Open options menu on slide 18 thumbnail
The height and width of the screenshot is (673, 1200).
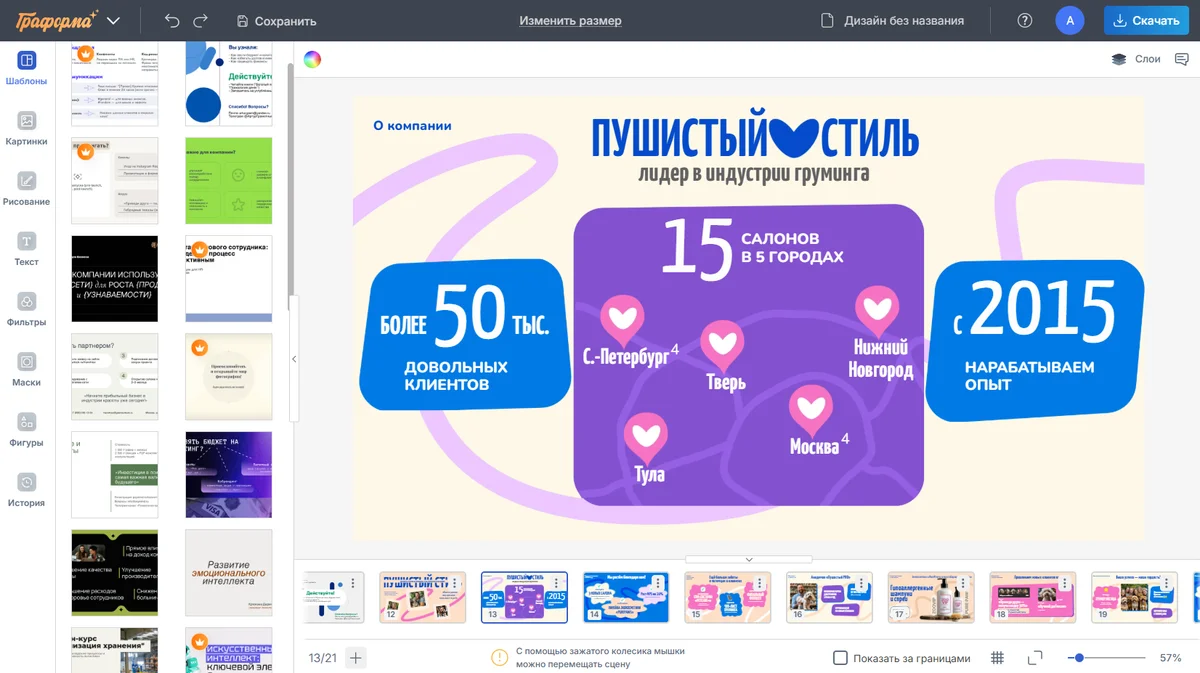point(1065,584)
